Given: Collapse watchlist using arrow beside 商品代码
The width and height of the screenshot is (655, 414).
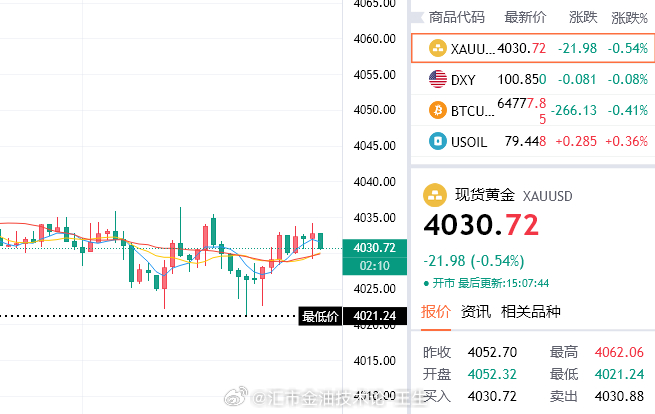Looking at the screenshot, I should point(417,17).
